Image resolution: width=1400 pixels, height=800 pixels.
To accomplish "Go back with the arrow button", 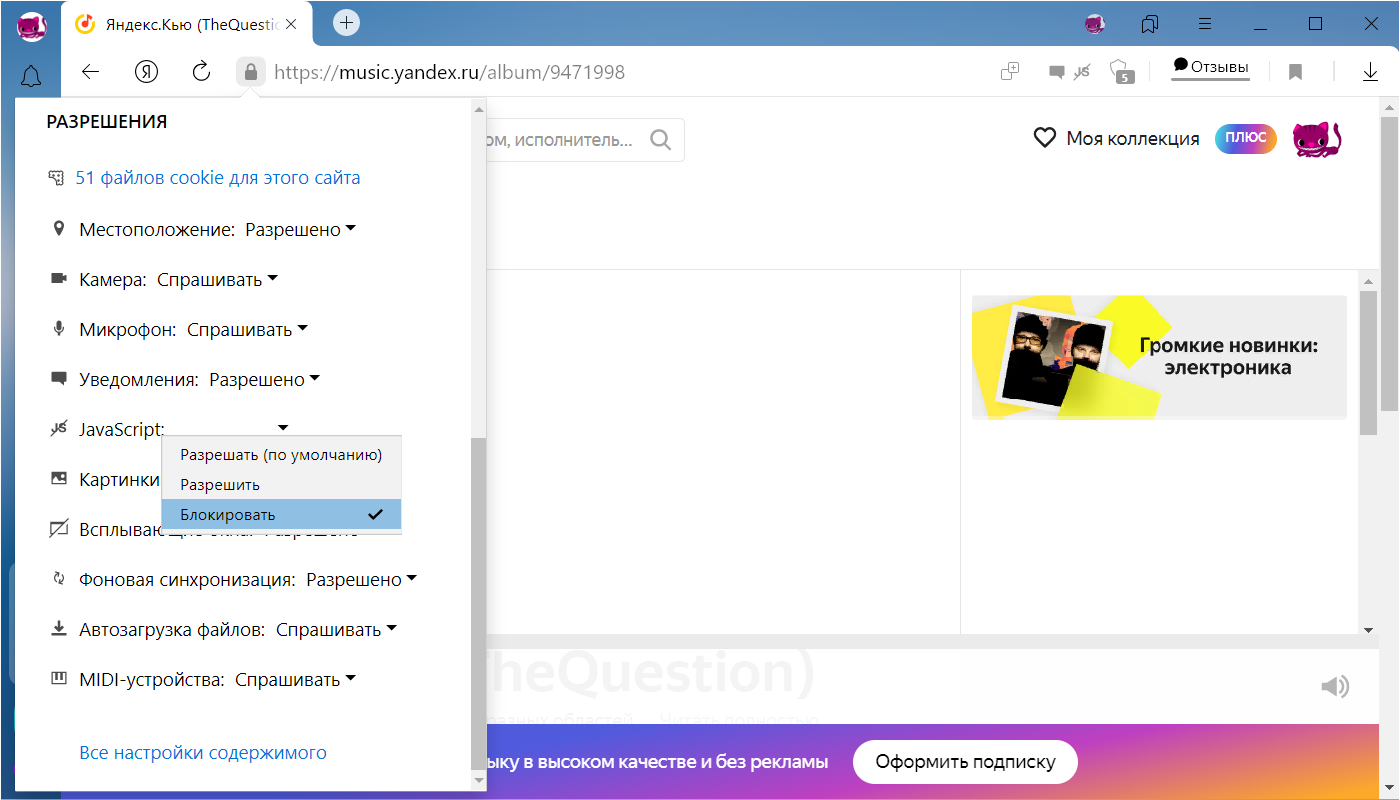I will tap(91, 72).
